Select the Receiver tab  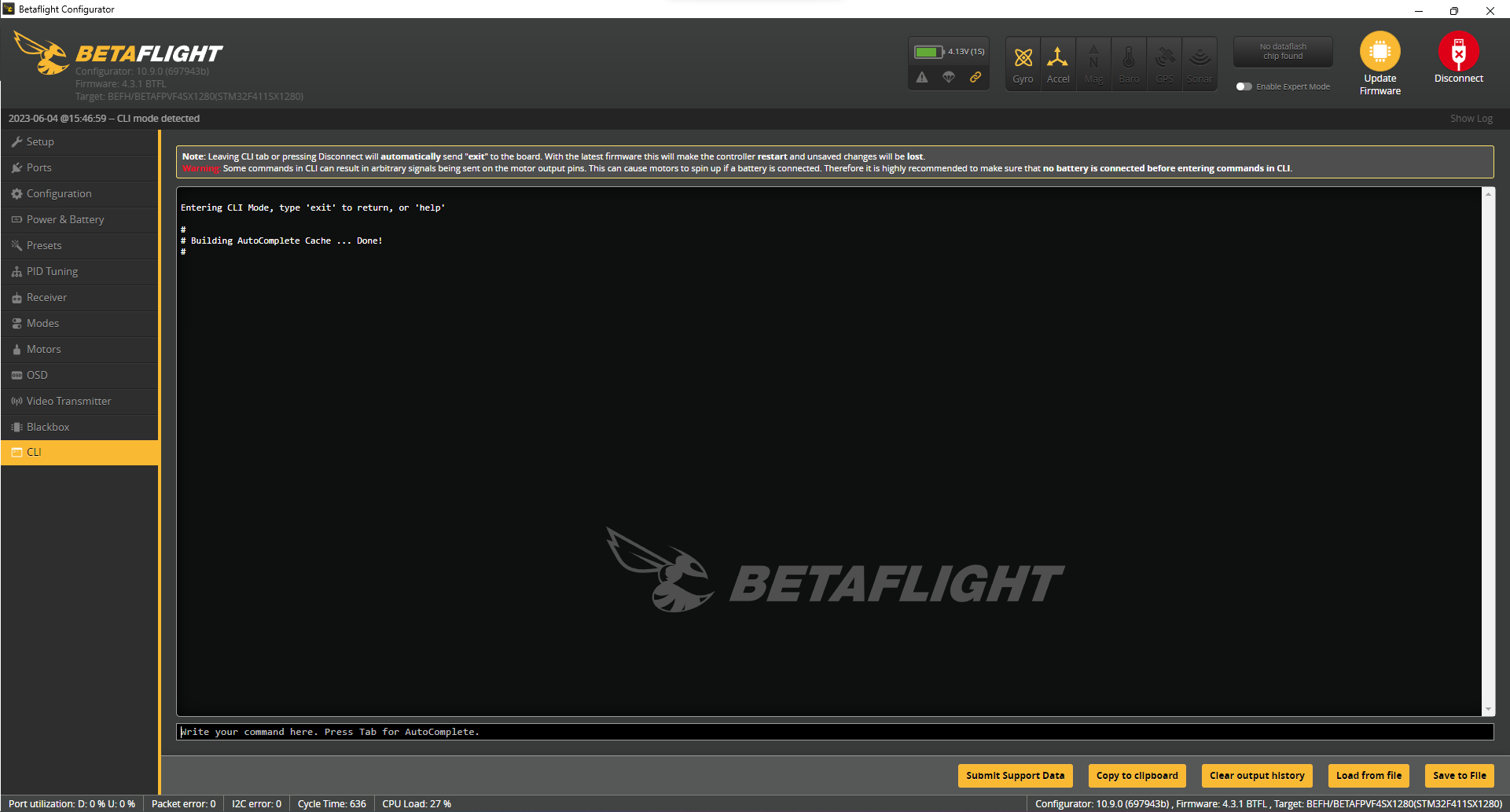tap(79, 297)
